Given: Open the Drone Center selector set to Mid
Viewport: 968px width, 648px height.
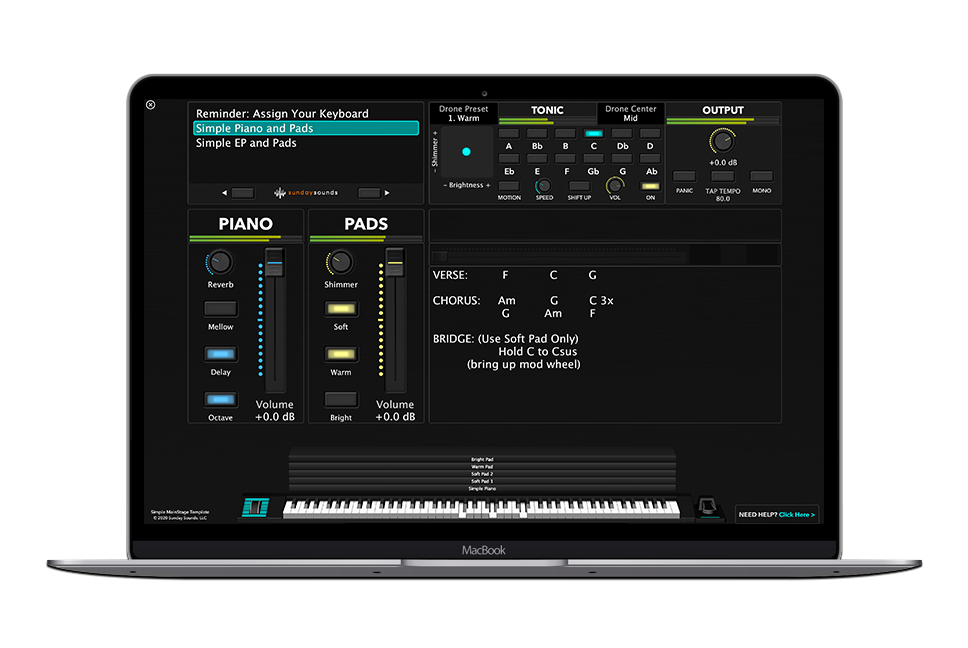Looking at the screenshot, I should (x=630, y=112).
